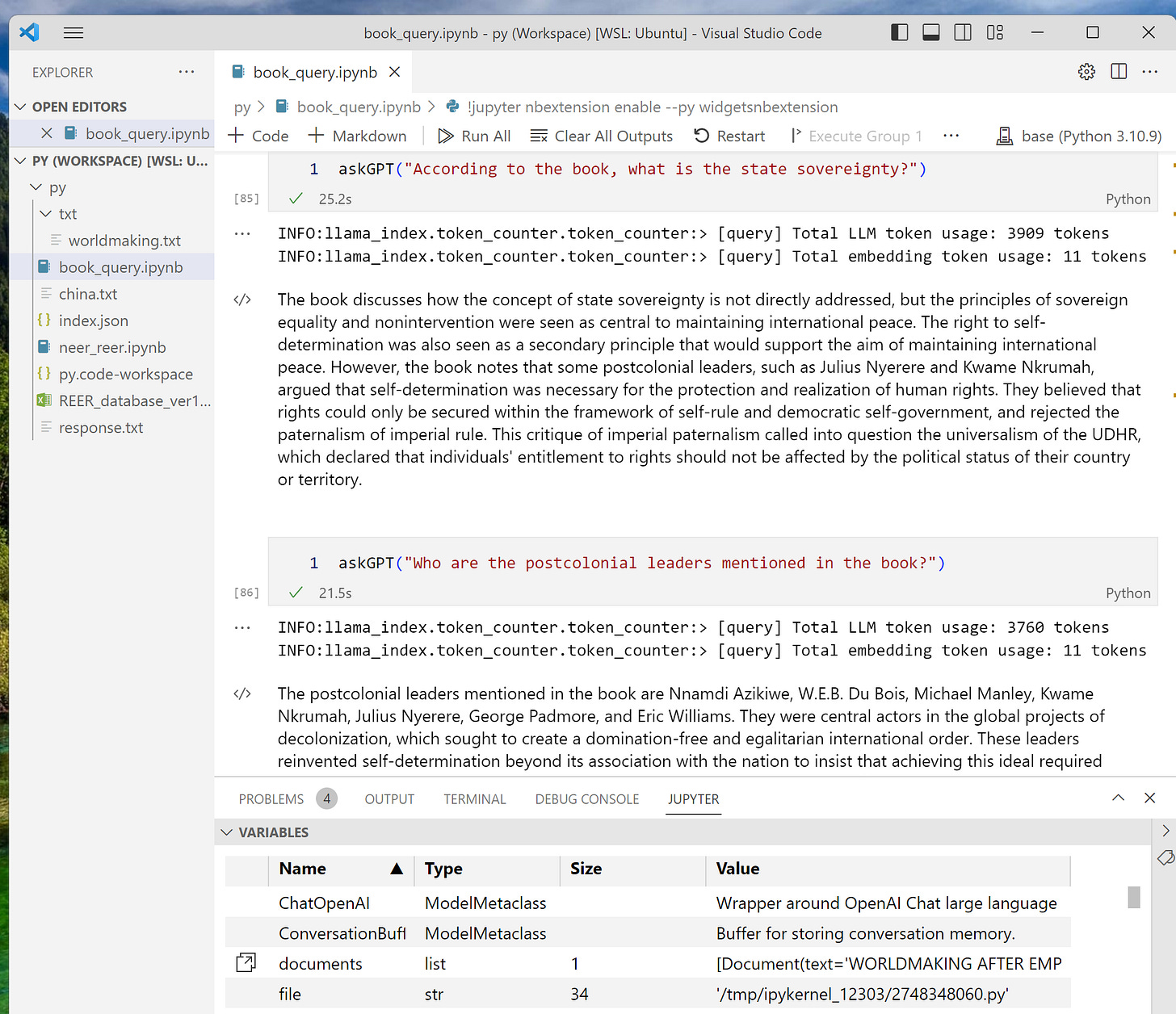
Task: Switch to Terminal panel tab
Action: (x=475, y=798)
